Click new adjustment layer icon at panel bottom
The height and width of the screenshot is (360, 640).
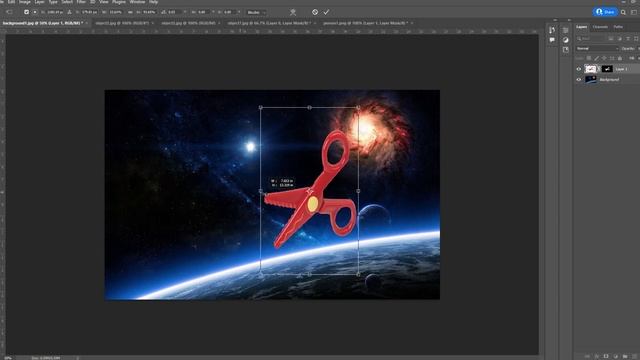point(615,356)
